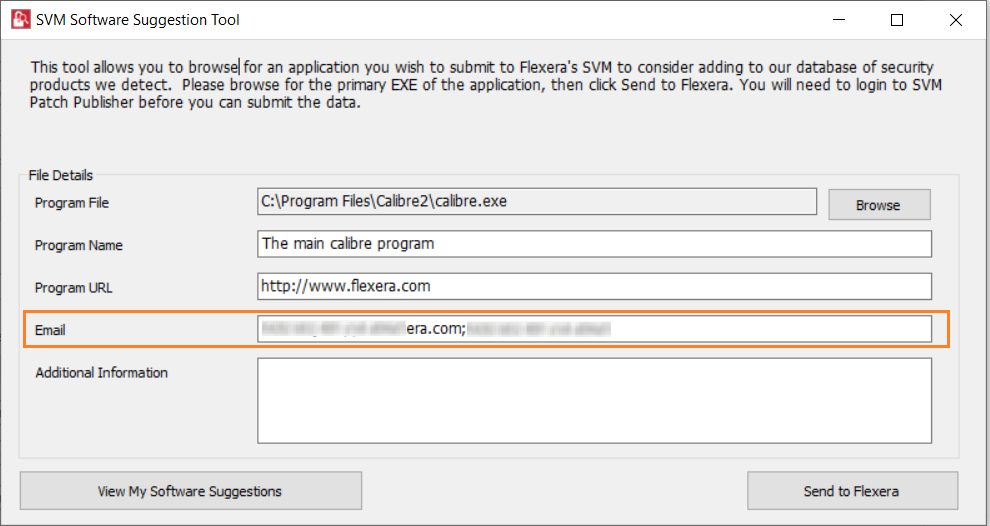Focus the Program File path field
Image resolution: width=990 pixels, height=526 pixels.
pyautogui.click(x=537, y=201)
